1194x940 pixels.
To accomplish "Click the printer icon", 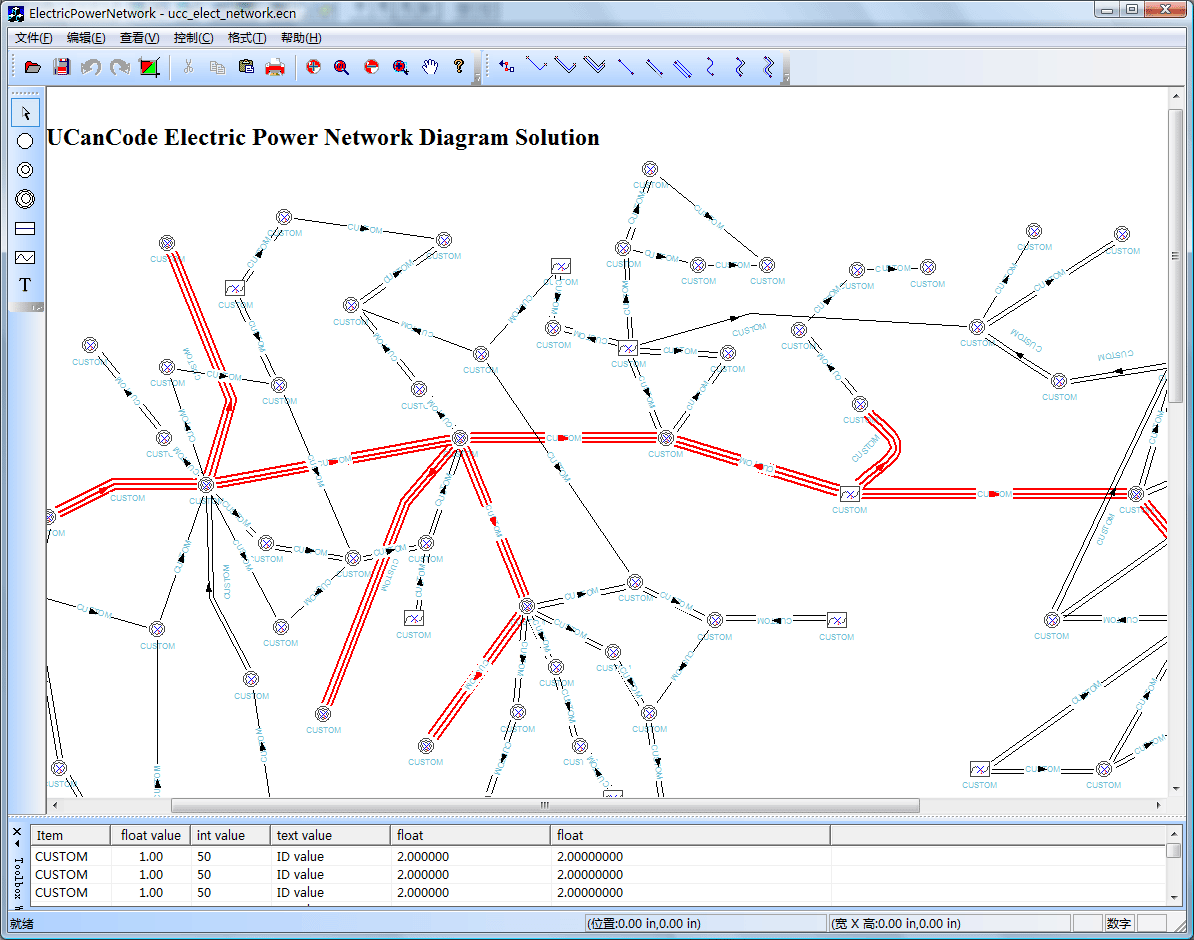I will point(275,67).
